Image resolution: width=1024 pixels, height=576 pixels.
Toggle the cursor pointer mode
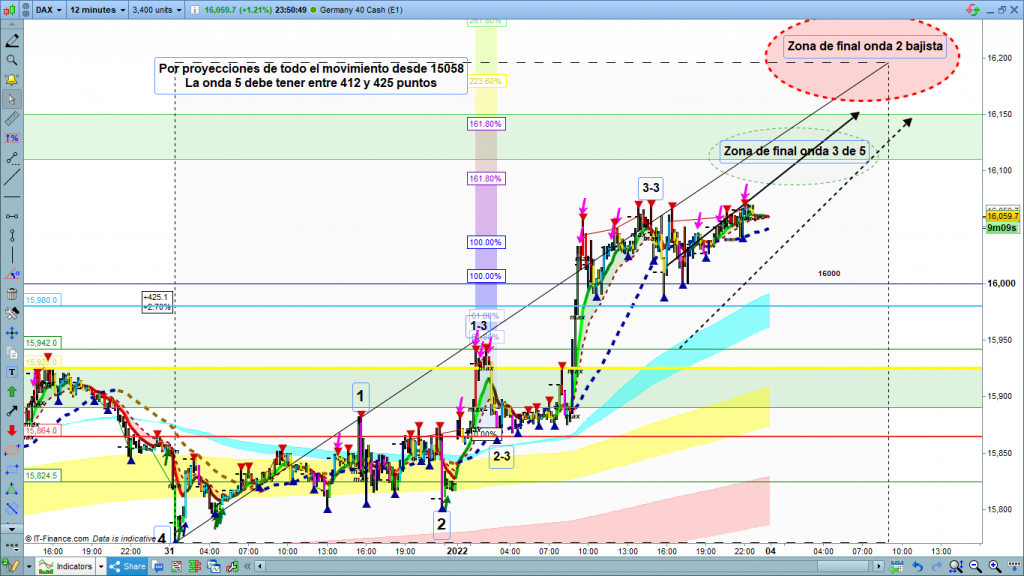pyautogui.click(x=12, y=99)
